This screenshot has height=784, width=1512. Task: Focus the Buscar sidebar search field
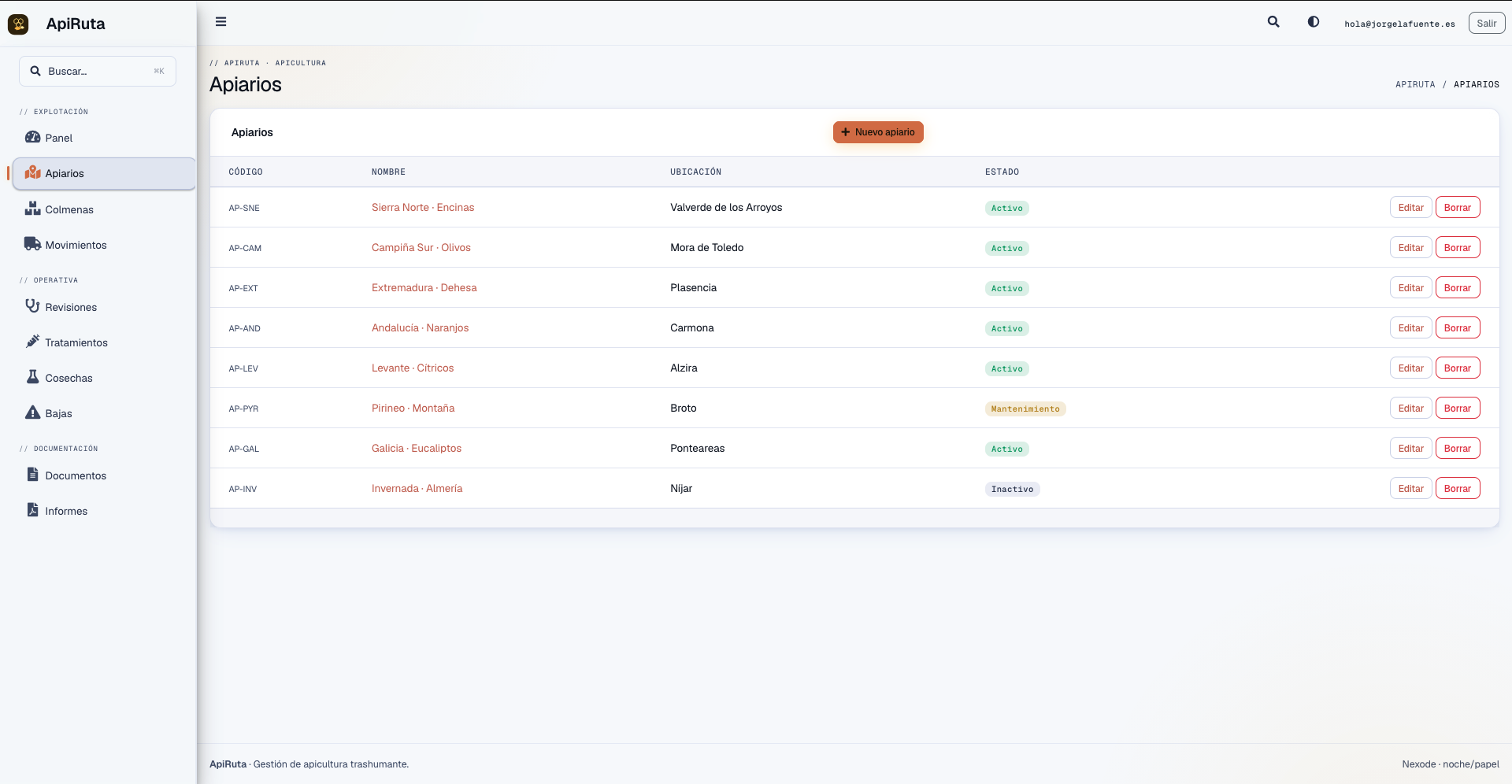point(98,71)
